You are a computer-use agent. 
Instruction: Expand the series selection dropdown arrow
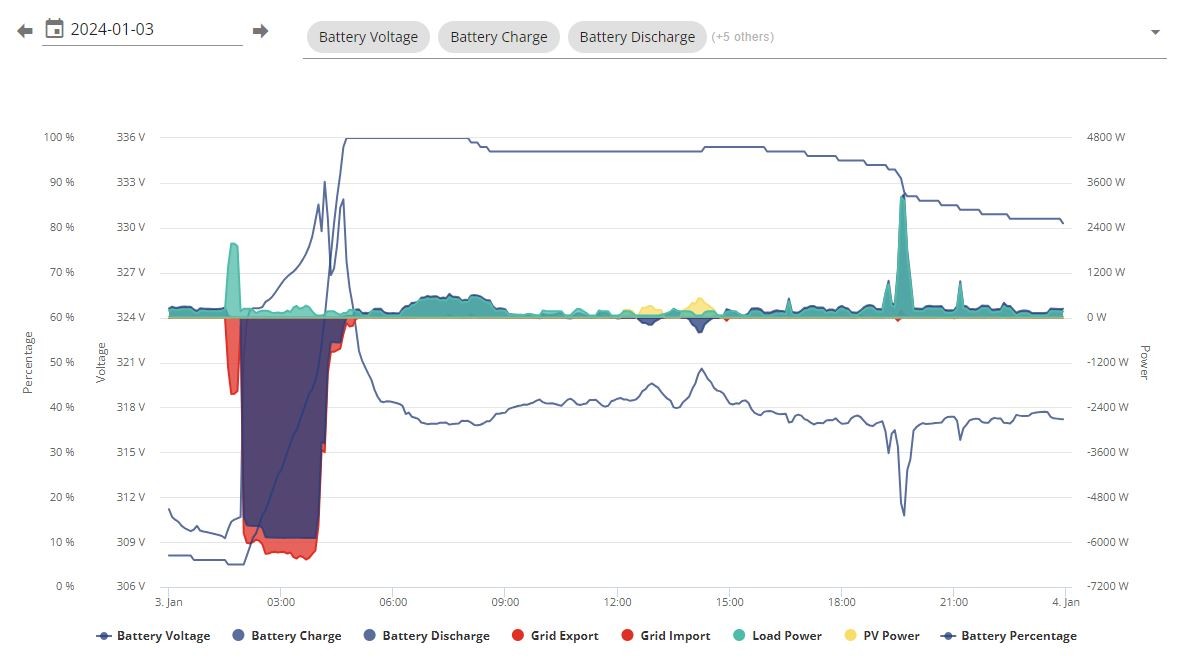click(1155, 32)
